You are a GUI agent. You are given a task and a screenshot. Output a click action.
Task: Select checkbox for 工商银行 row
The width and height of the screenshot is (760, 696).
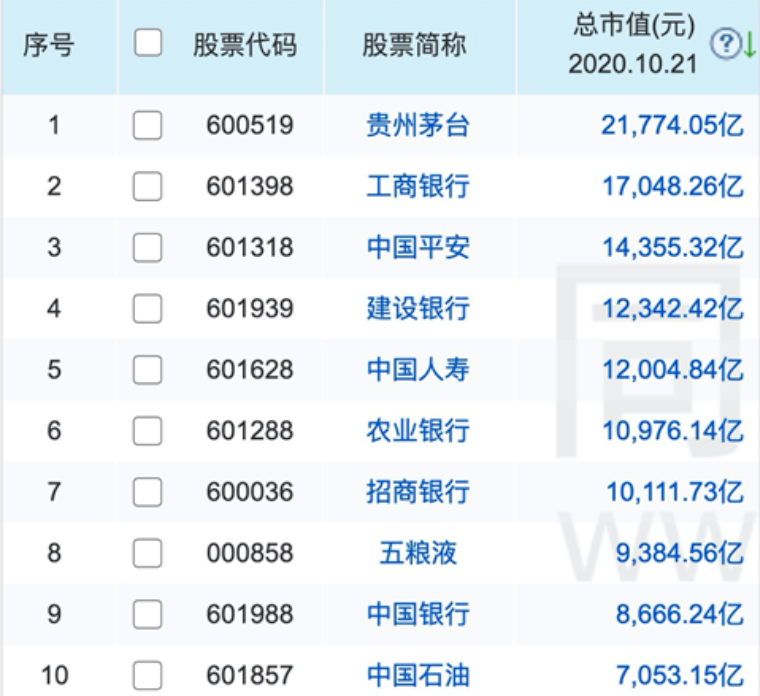(148, 186)
